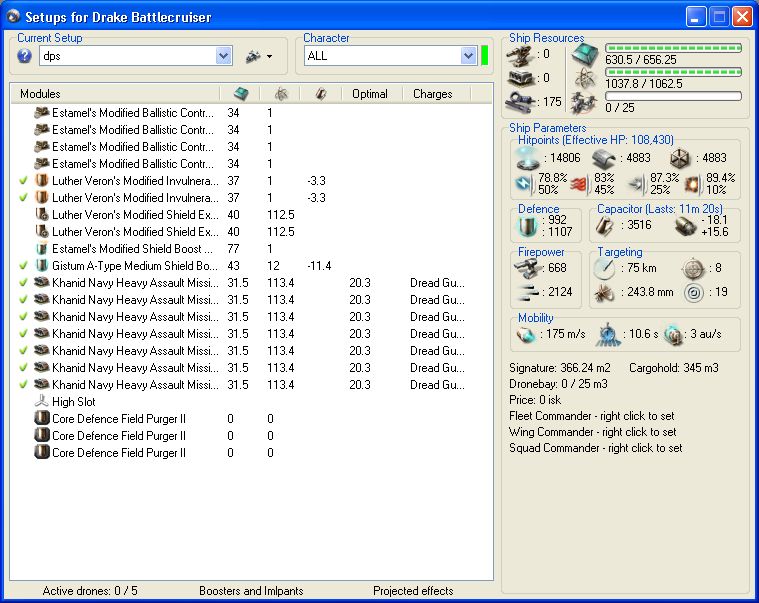Toggle checkmark on Gistum A-Type Medium Shield Booster

(x=24, y=266)
